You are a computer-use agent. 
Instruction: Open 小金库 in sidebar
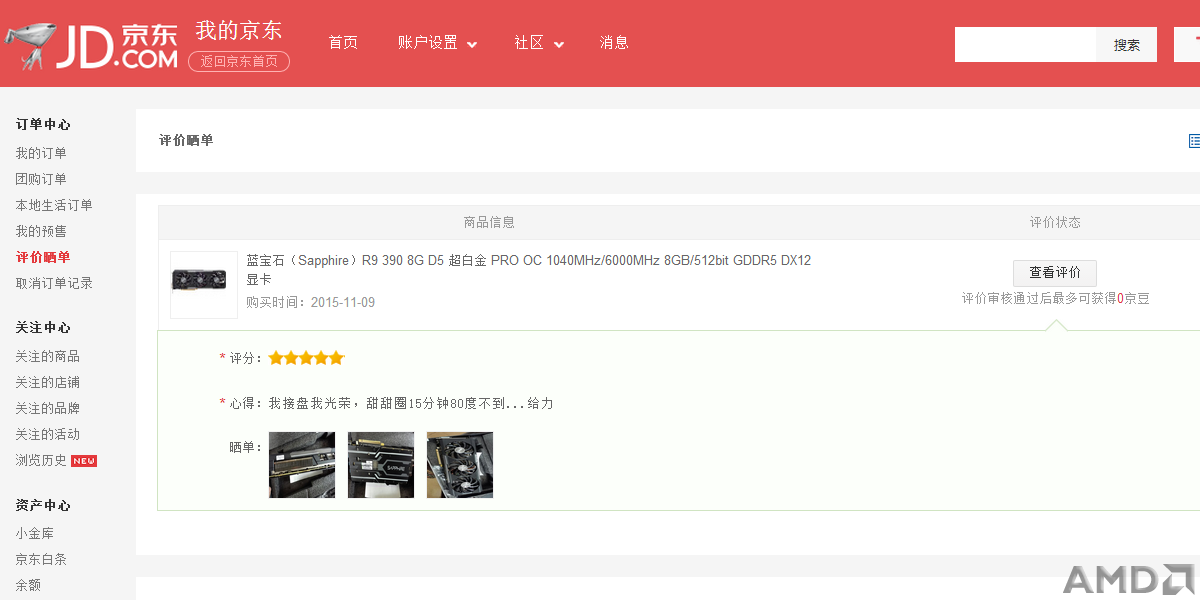34,533
